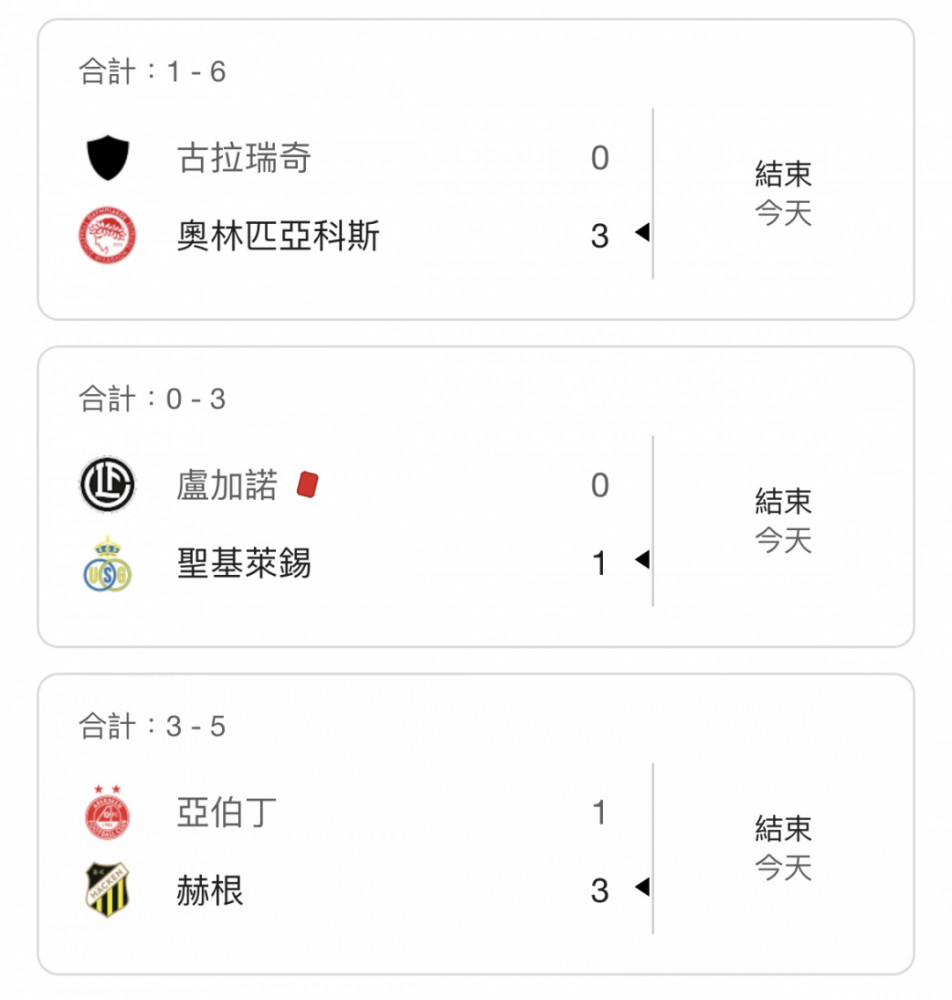Click winner arrow next to Olympiacos score
Viewport: 952px width, 1000px height.
(x=642, y=232)
